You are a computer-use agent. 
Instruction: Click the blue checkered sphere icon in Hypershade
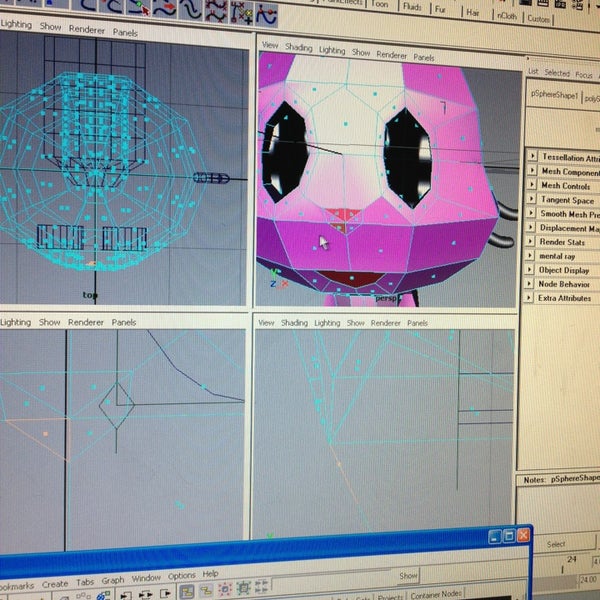pos(103,596)
